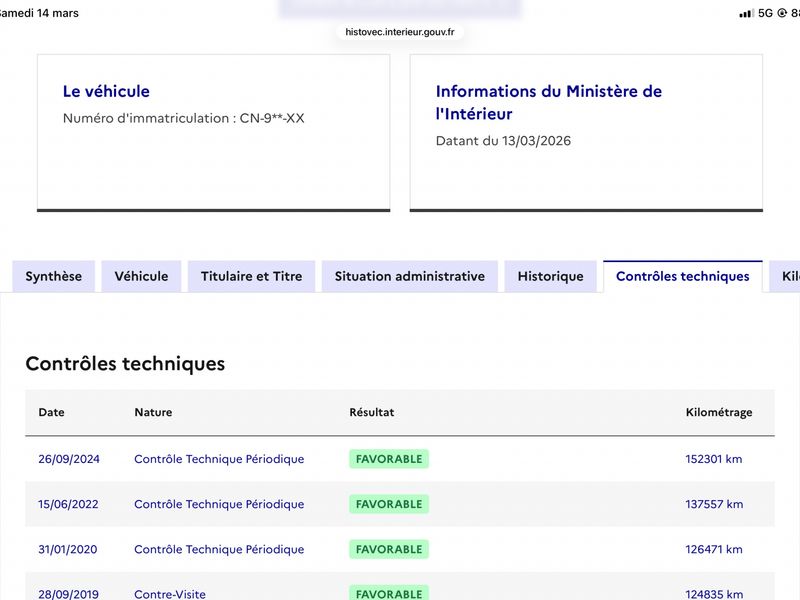The height and width of the screenshot is (600, 800).
Task: Switch to the Véhicule tab
Action: pyautogui.click(x=141, y=276)
